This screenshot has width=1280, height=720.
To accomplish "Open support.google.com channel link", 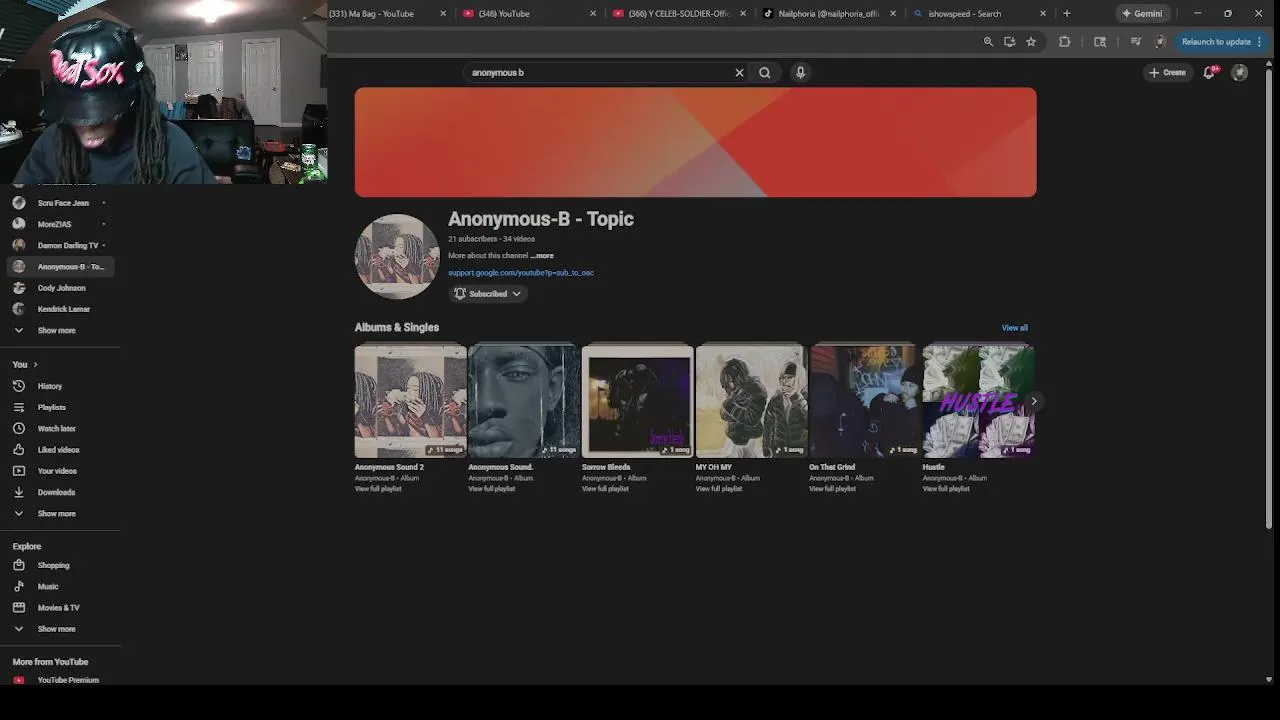I will (x=521, y=273).
